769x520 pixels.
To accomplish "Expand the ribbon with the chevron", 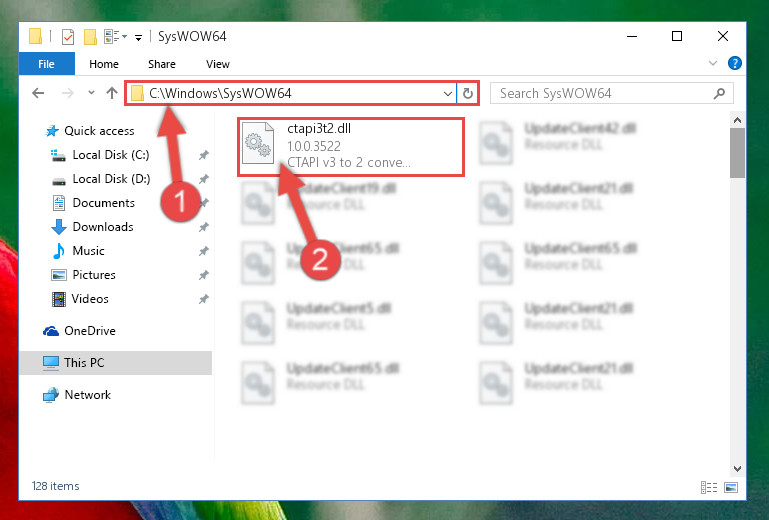I will (713, 63).
